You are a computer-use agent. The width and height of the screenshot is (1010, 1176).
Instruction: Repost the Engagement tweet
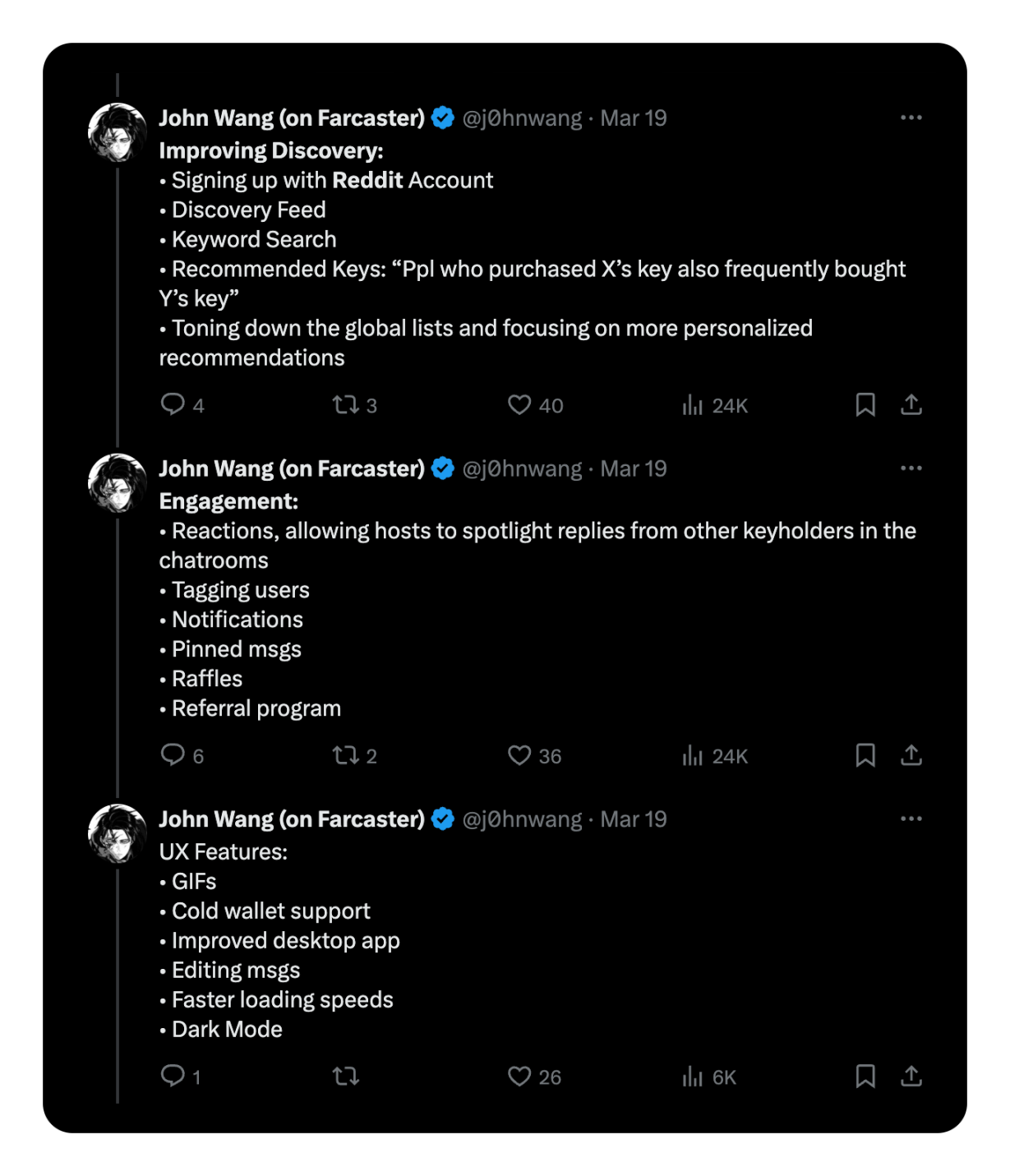tap(345, 755)
